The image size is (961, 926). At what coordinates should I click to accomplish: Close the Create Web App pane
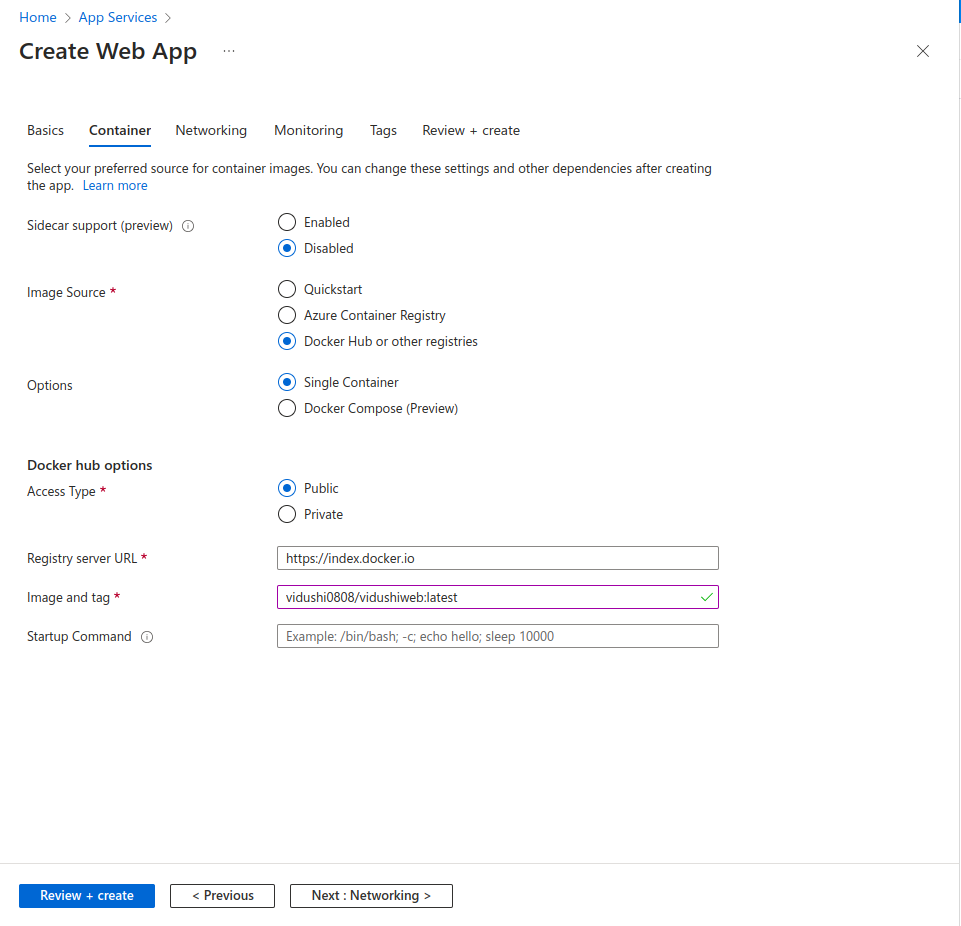[922, 51]
